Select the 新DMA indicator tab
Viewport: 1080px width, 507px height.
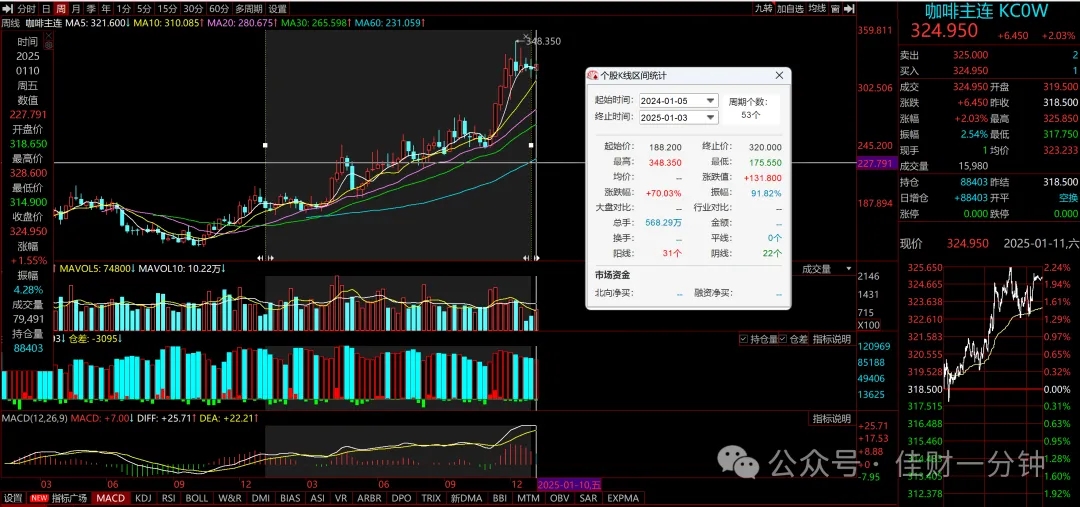coord(466,498)
